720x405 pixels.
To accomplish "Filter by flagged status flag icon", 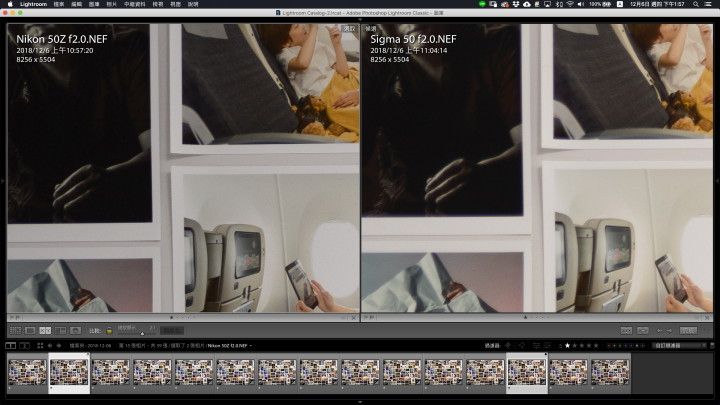I will tap(507, 345).
